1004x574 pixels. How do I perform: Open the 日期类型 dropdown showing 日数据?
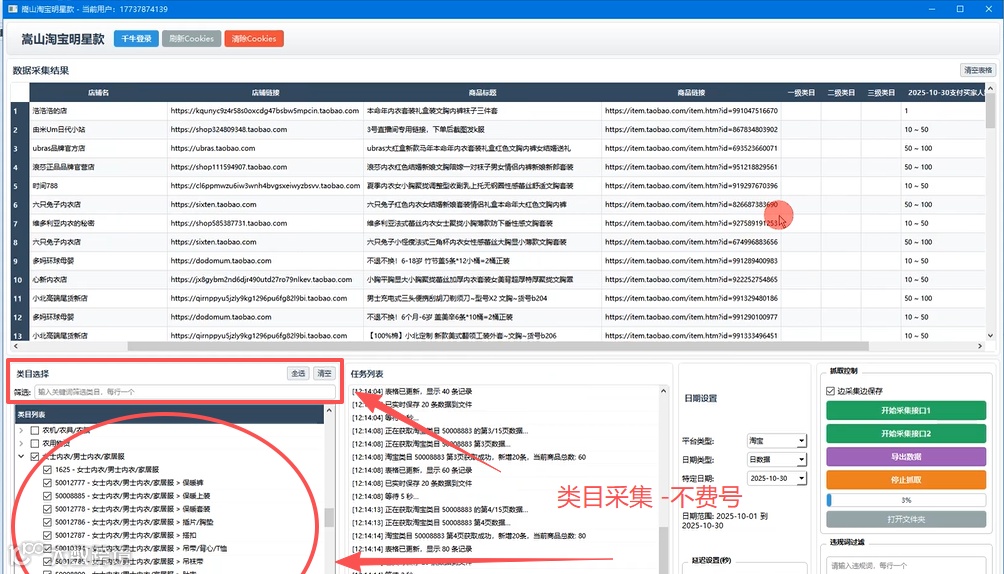click(x=777, y=459)
